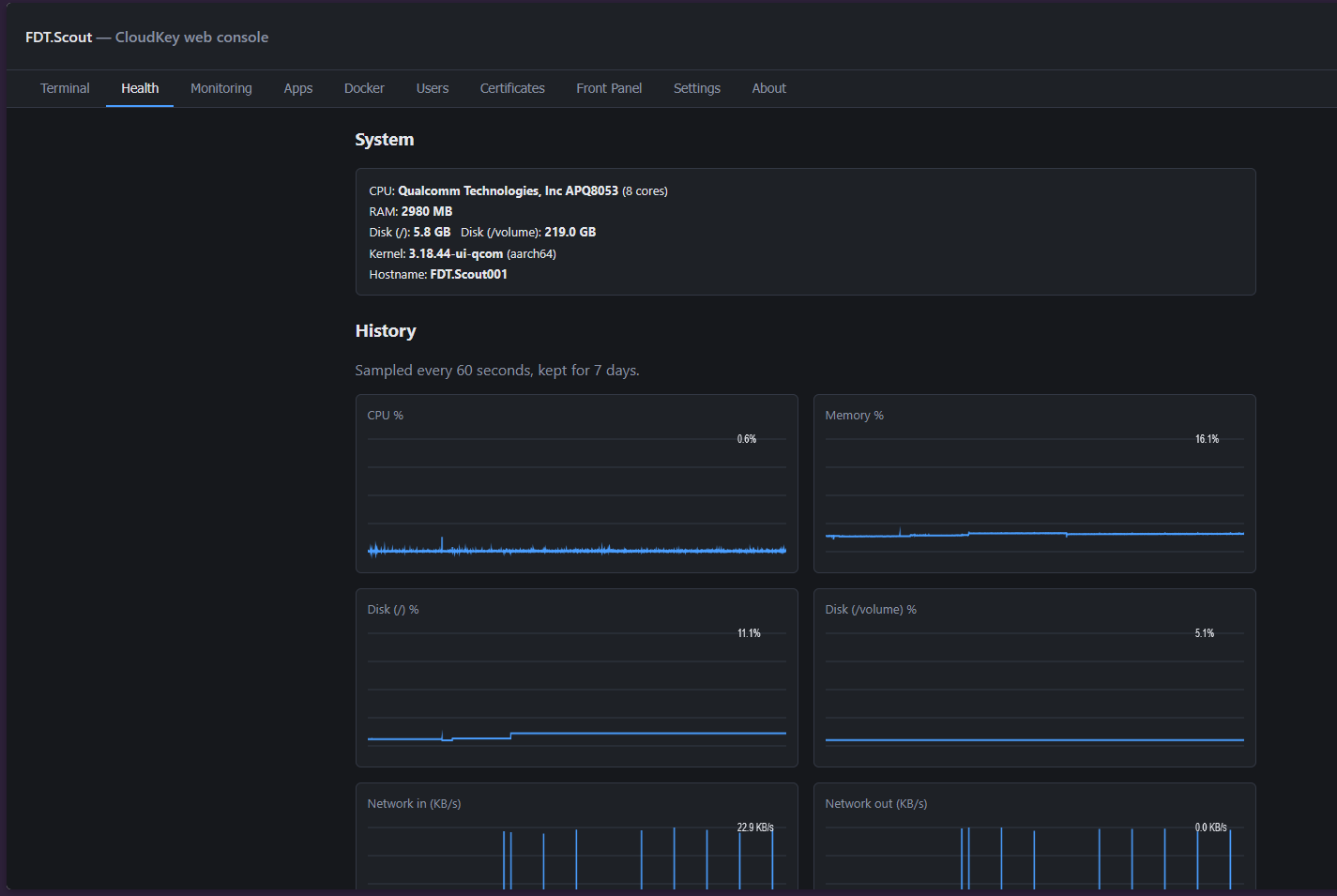Image resolution: width=1337 pixels, height=896 pixels.
Task: Click the 0.0 KB/s network out value
Action: [1211, 828]
